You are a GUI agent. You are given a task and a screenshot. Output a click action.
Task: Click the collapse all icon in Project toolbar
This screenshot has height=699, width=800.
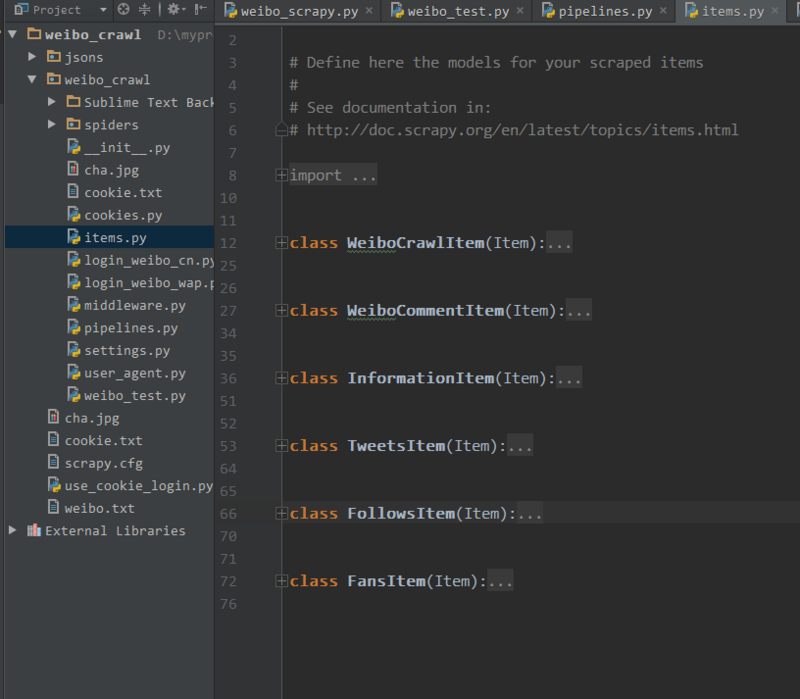coord(145,9)
